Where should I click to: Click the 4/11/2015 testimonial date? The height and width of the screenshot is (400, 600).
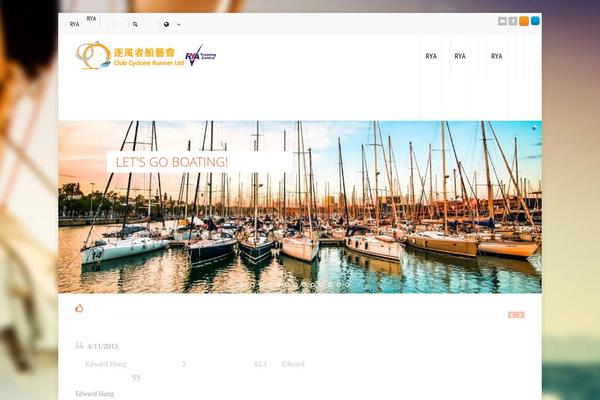[x=103, y=346]
